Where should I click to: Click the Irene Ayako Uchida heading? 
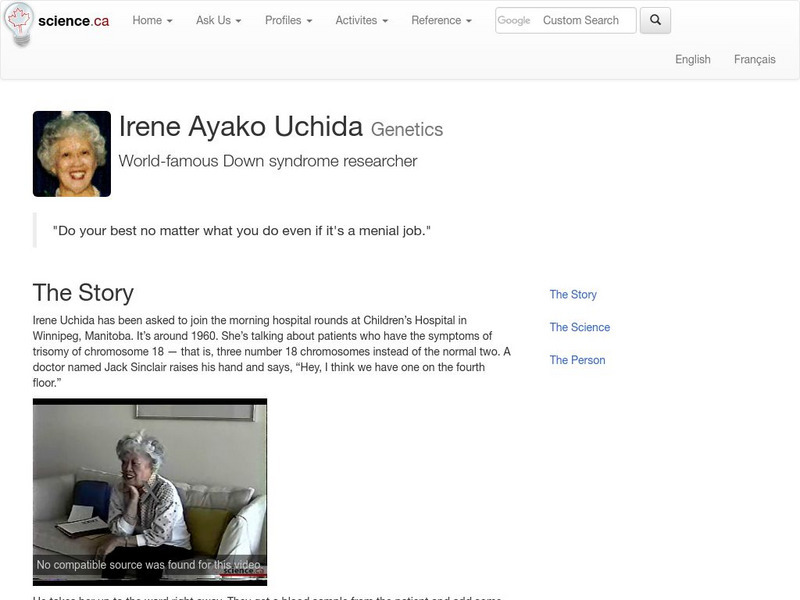point(240,128)
